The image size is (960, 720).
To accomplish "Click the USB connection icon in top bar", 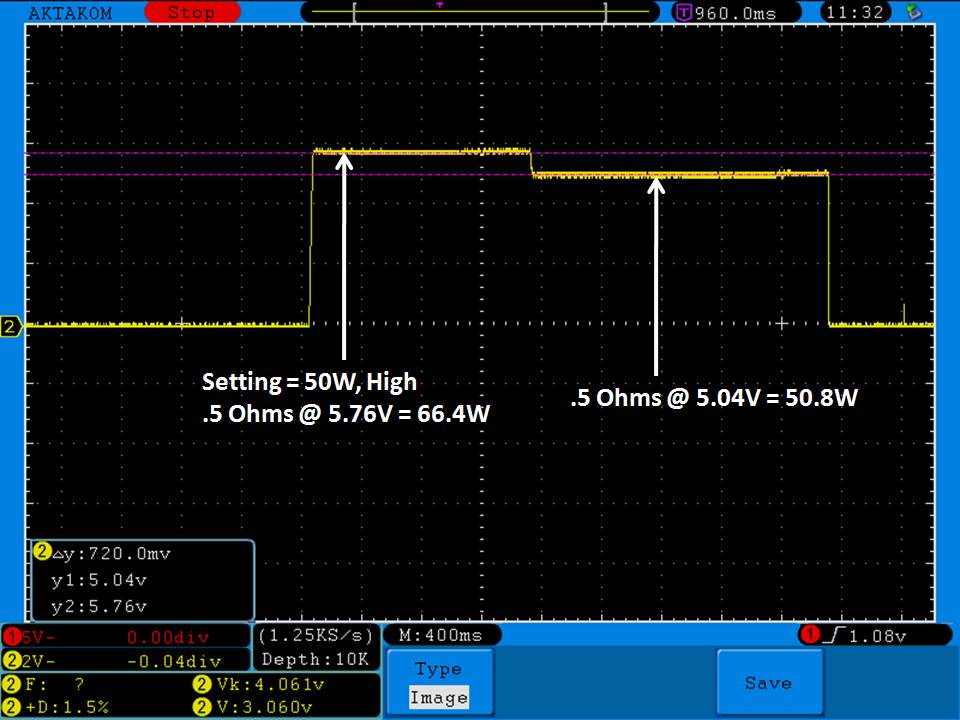I will 912,13.
